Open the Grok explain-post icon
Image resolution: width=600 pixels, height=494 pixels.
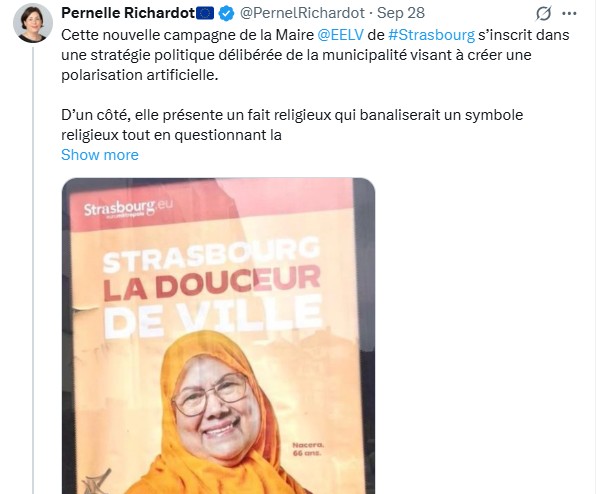(x=543, y=14)
